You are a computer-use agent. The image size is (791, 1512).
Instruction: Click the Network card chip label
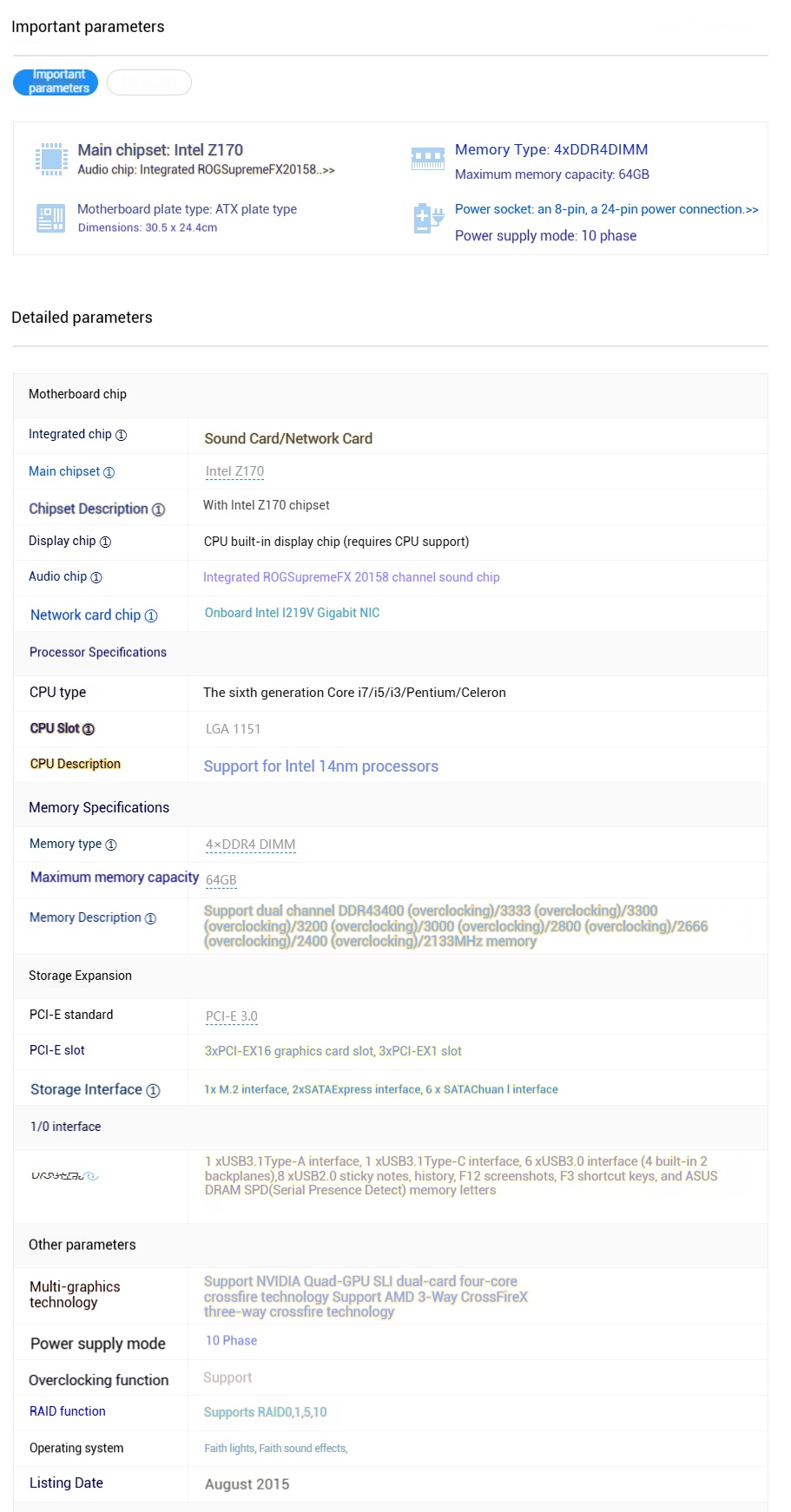(x=85, y=615)
